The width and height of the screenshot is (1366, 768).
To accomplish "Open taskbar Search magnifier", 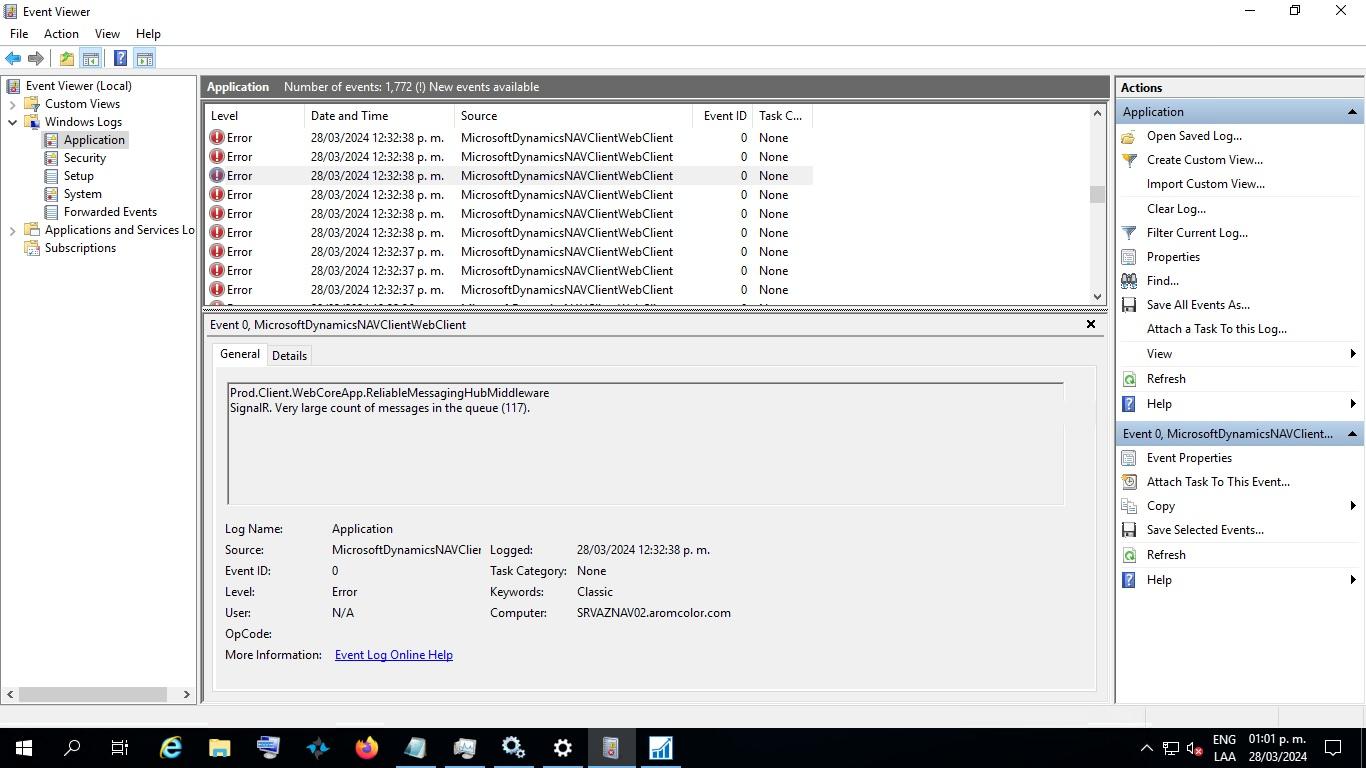I will [x=72, y=748].
